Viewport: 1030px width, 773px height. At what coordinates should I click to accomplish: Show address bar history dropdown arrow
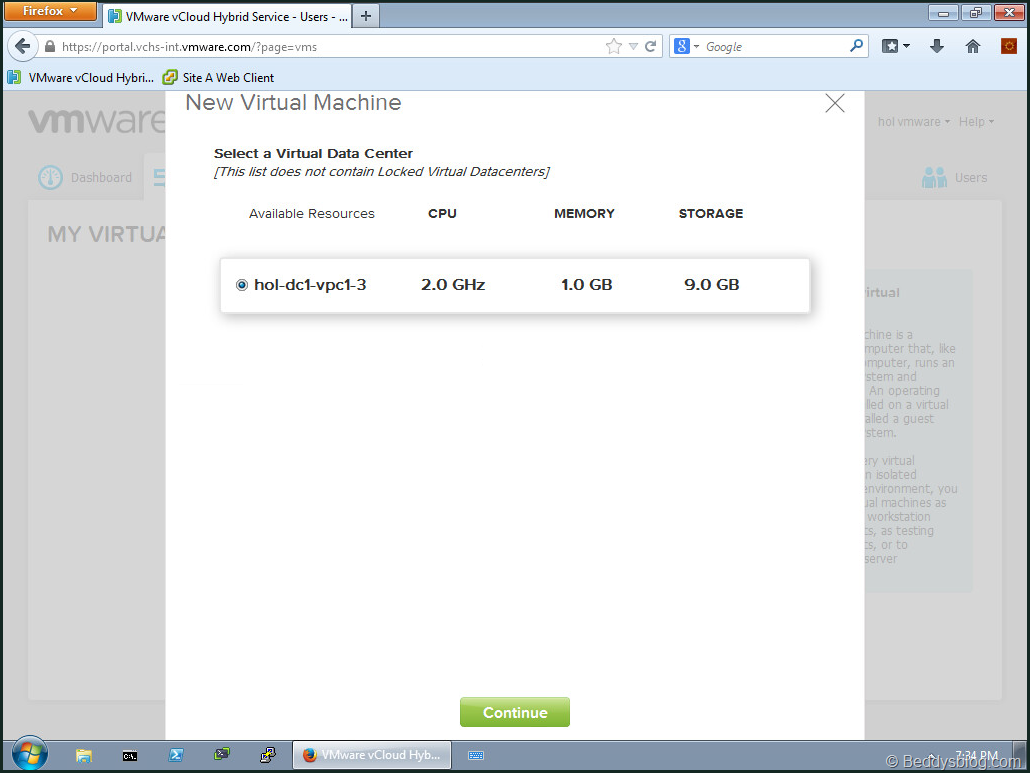pos(633,47)
